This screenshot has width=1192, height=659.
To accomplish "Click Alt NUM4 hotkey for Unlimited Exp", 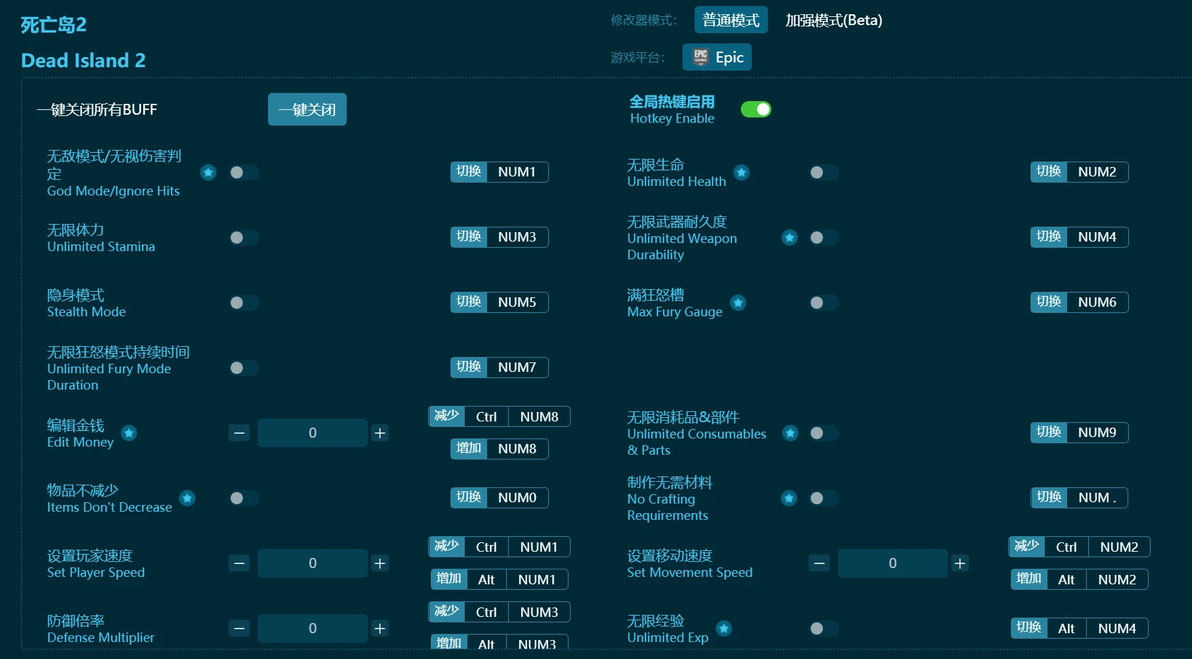I will [x=1079, y=629].
